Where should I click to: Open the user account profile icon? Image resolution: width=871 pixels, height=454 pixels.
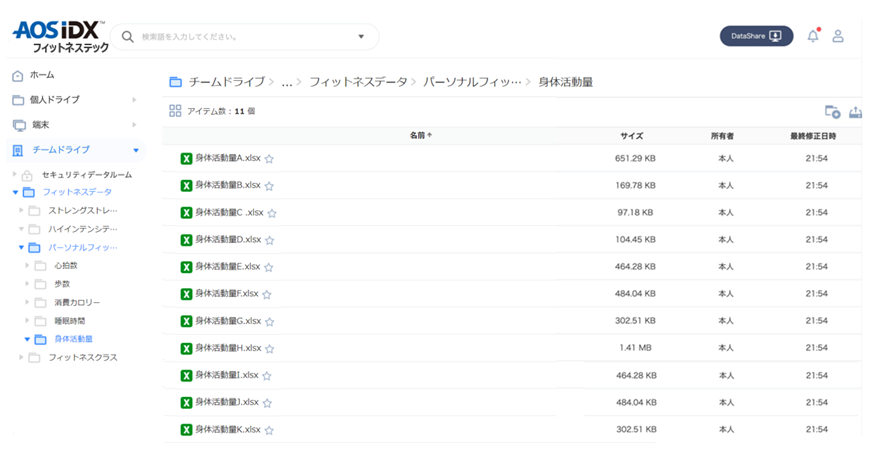838,36
